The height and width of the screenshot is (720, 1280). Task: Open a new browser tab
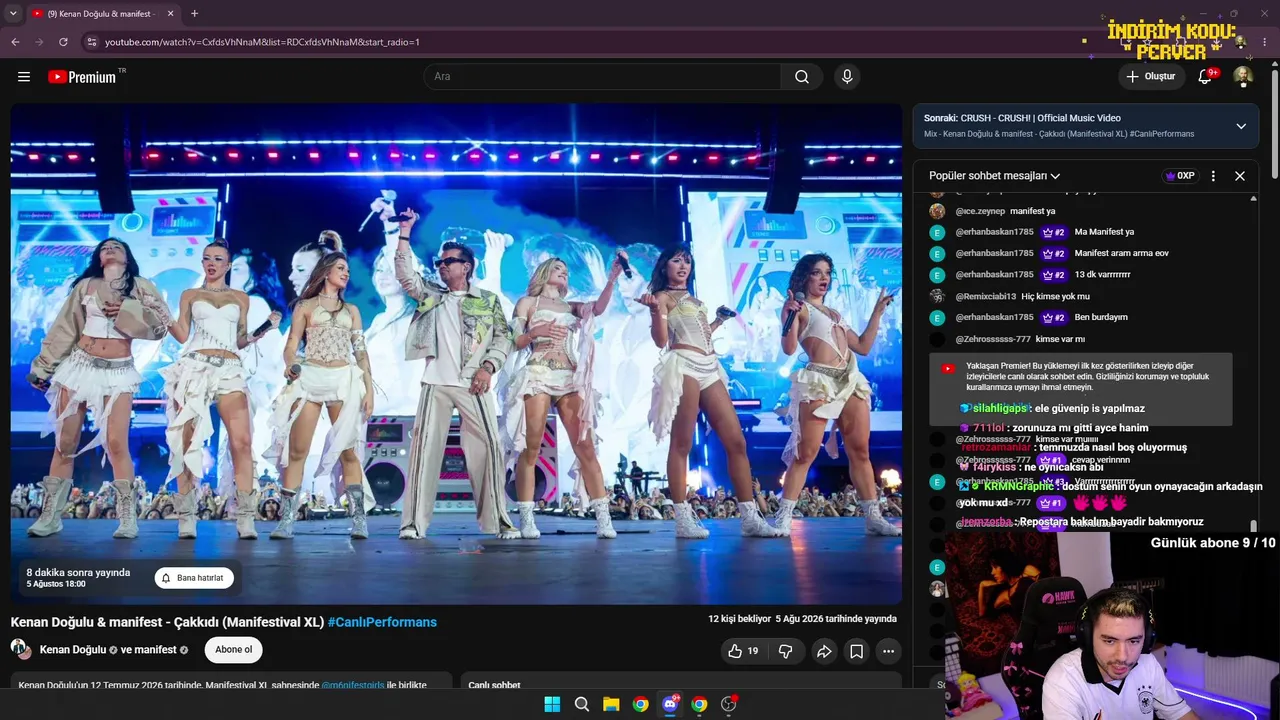(194, 14)
